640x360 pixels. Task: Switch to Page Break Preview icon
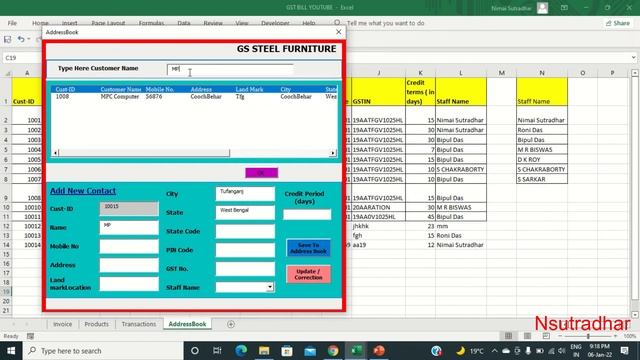coord(546,336)
